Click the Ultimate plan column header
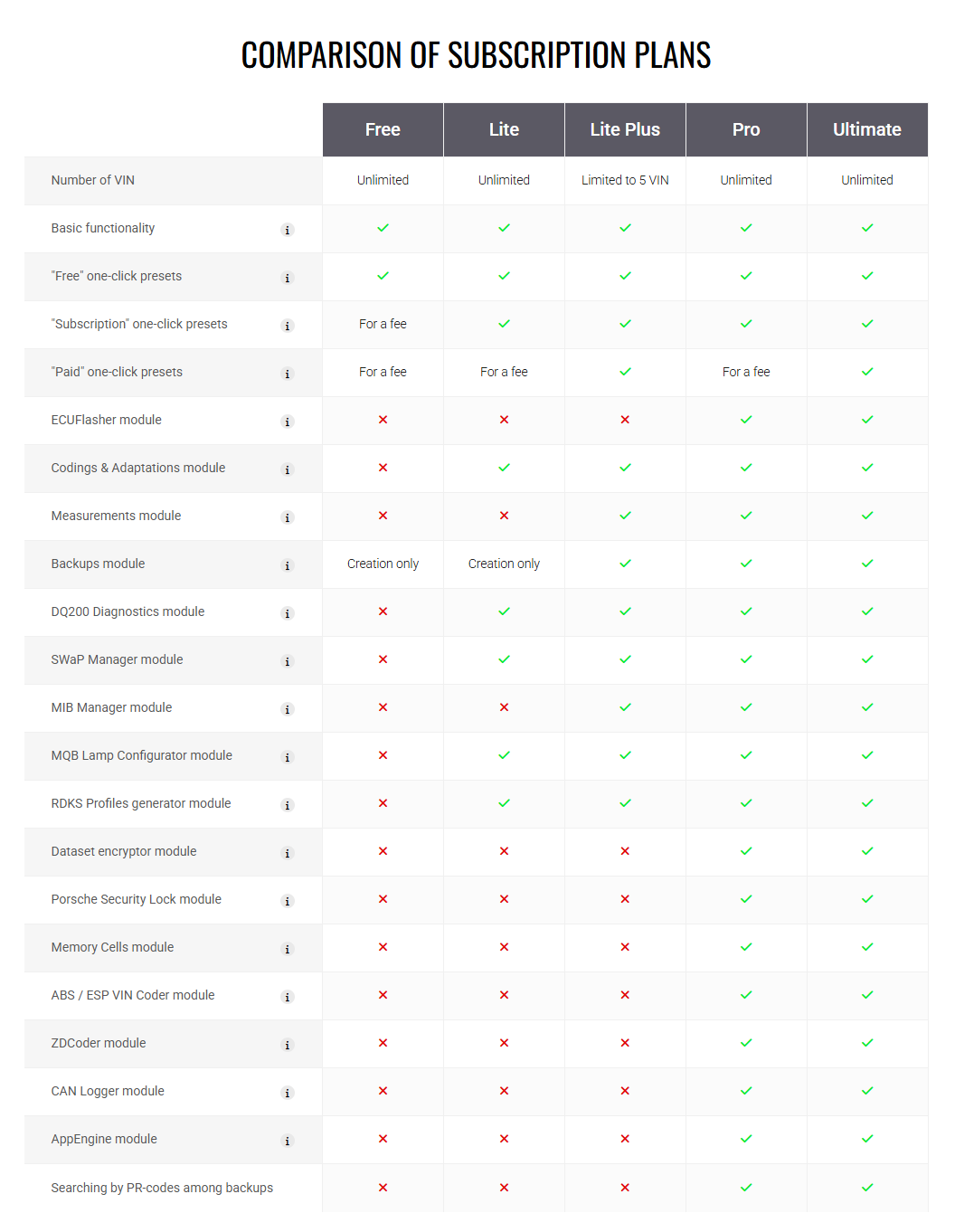955x1232 pixels. 866,129
